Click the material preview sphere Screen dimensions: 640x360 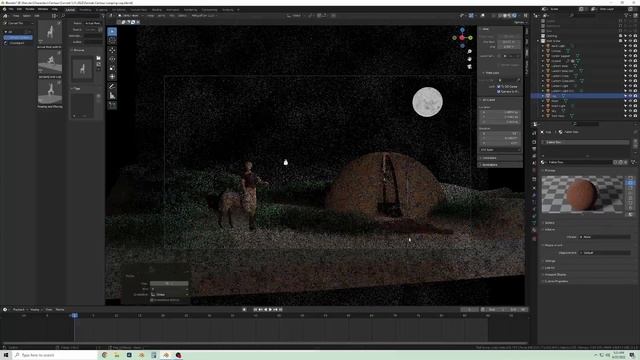click(x=581, y=195)
